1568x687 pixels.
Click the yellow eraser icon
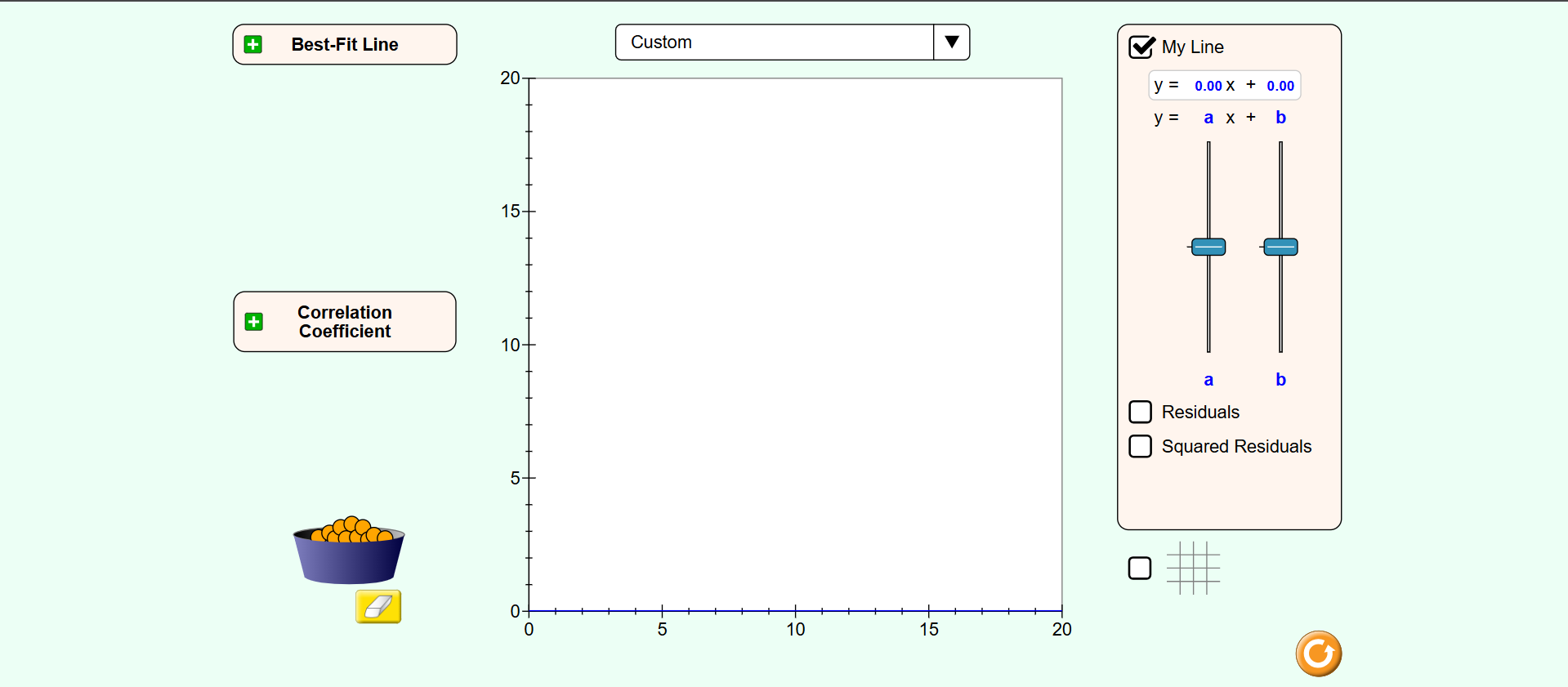point(378,607)
